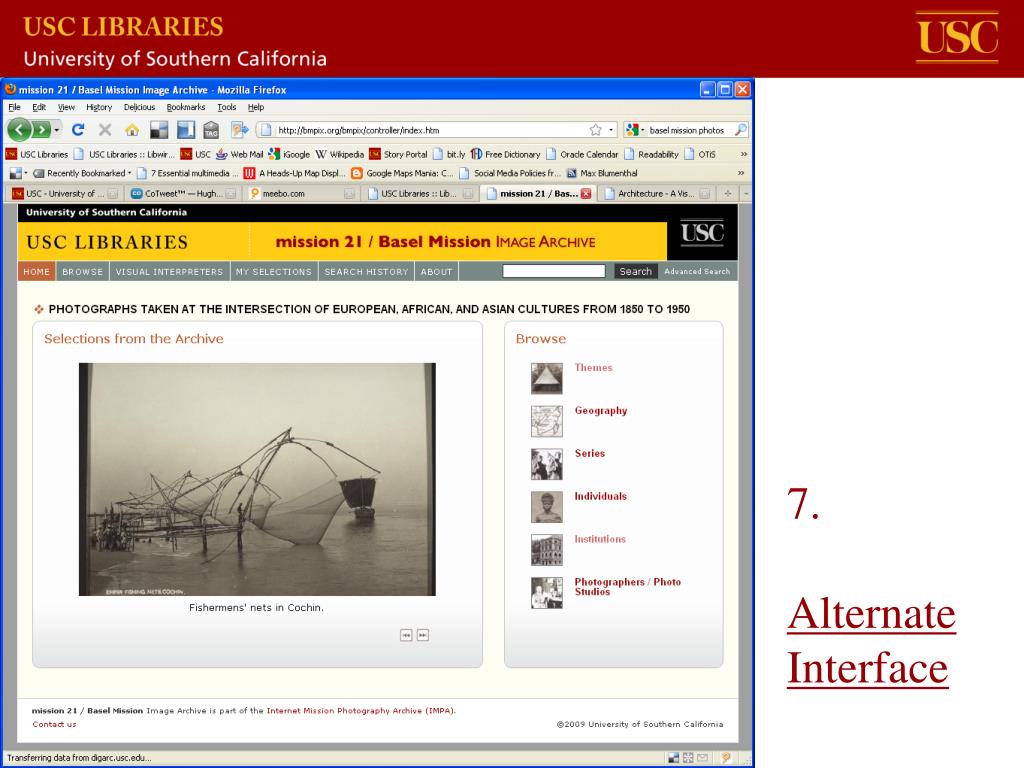Open the Internet Mission Photography Archive (IMPA) link

coord(360,711)
